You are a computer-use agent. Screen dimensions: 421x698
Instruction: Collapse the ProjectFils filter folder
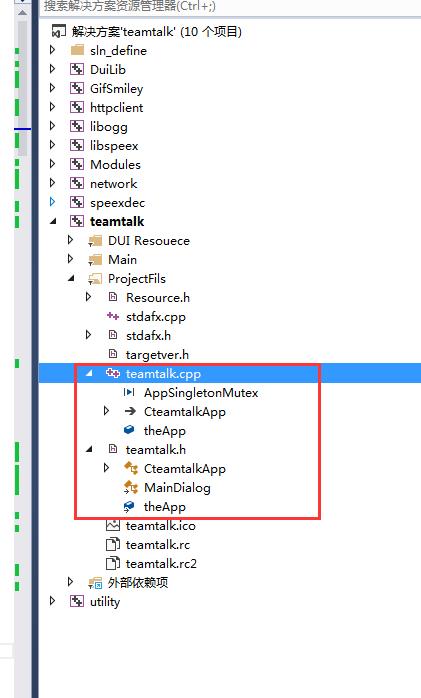coord(71,278)
